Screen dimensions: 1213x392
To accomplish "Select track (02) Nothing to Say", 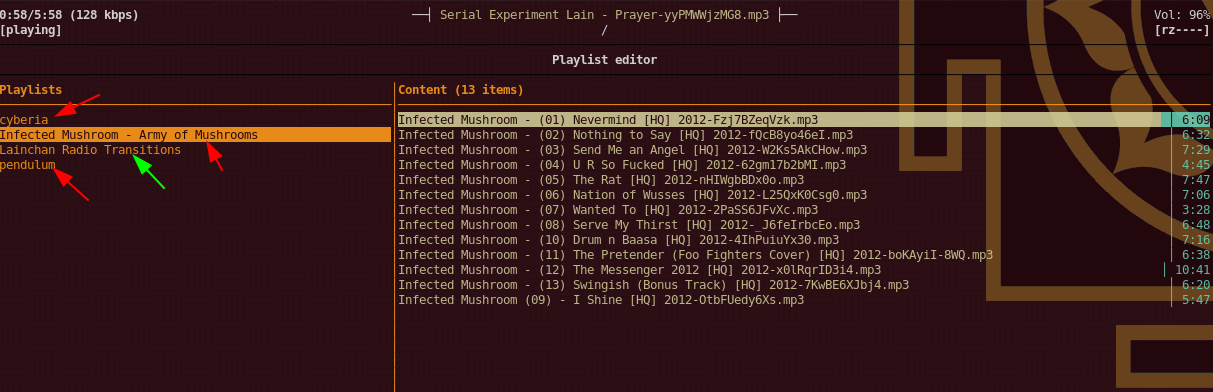I will tap(625, 135).
